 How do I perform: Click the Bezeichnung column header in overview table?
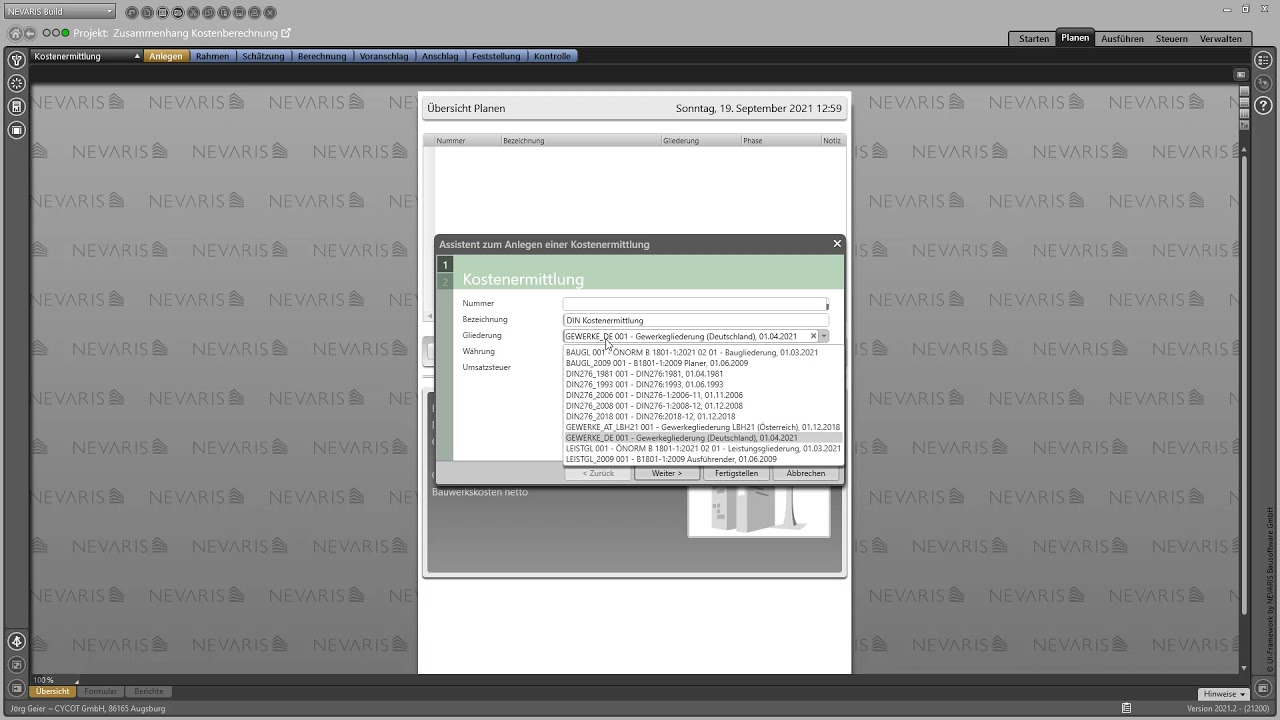580,141
